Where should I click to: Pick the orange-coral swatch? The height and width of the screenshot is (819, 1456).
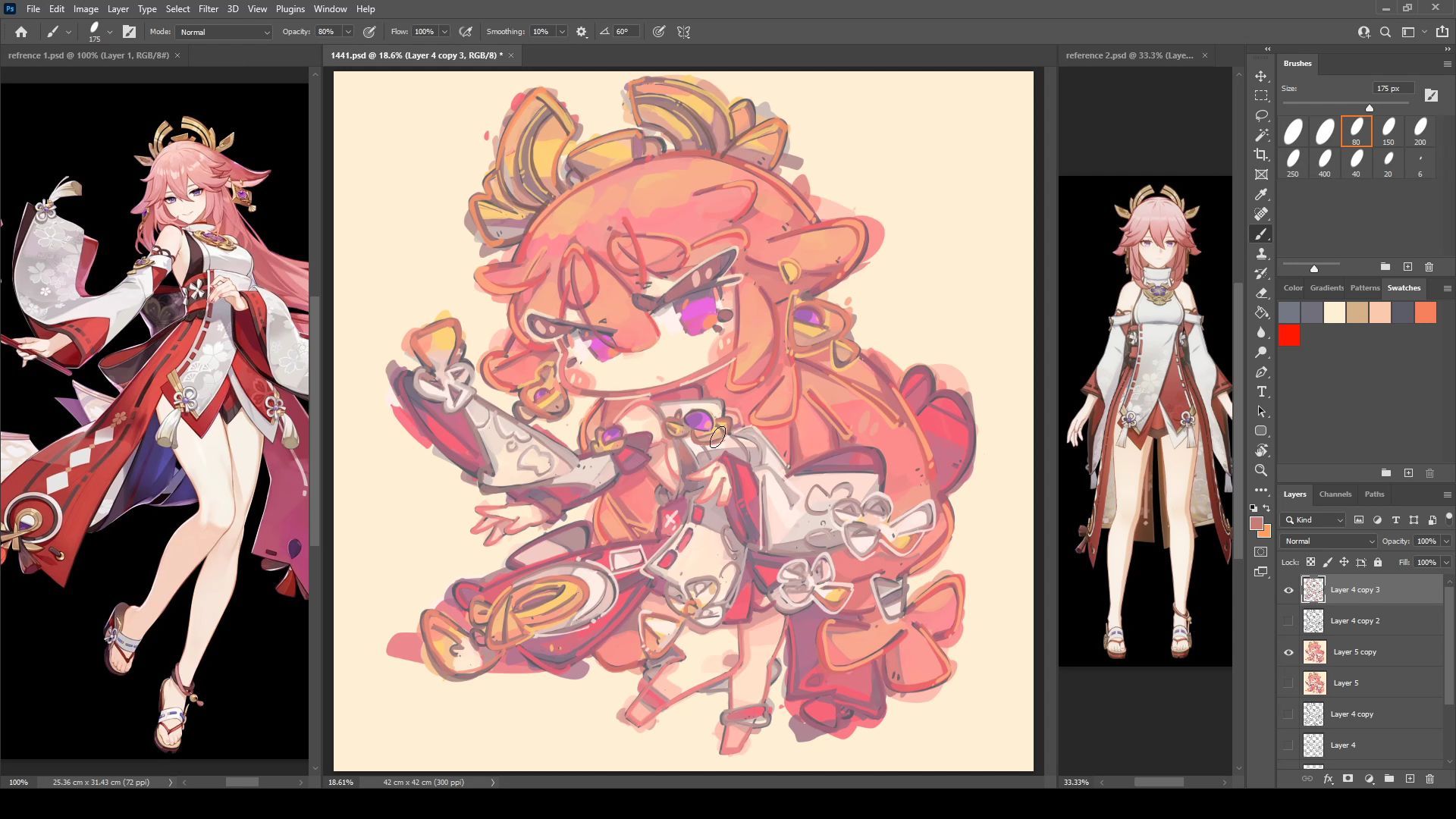point(1426,312)
